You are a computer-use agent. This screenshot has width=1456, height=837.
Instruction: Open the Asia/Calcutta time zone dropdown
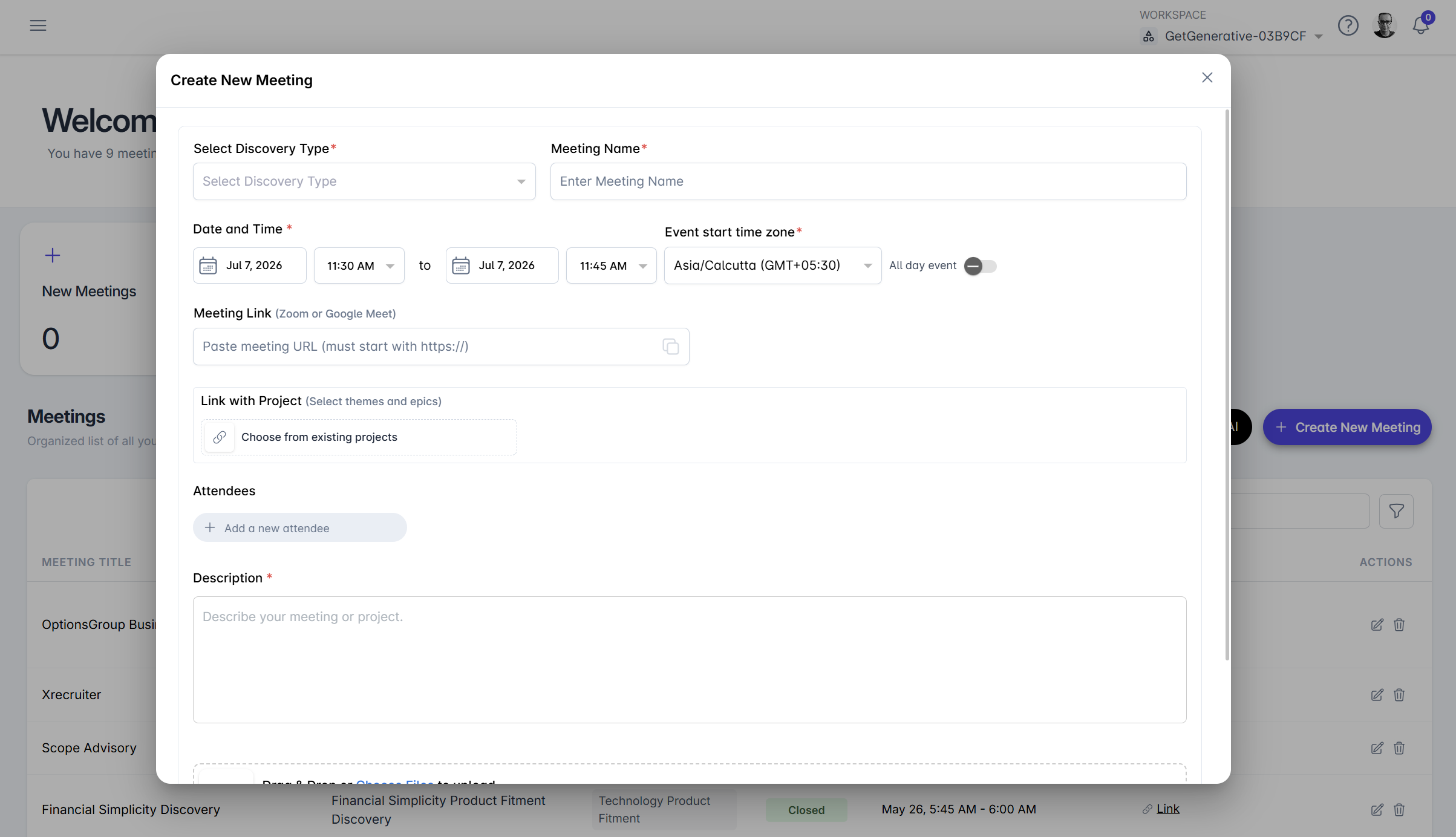772,265
